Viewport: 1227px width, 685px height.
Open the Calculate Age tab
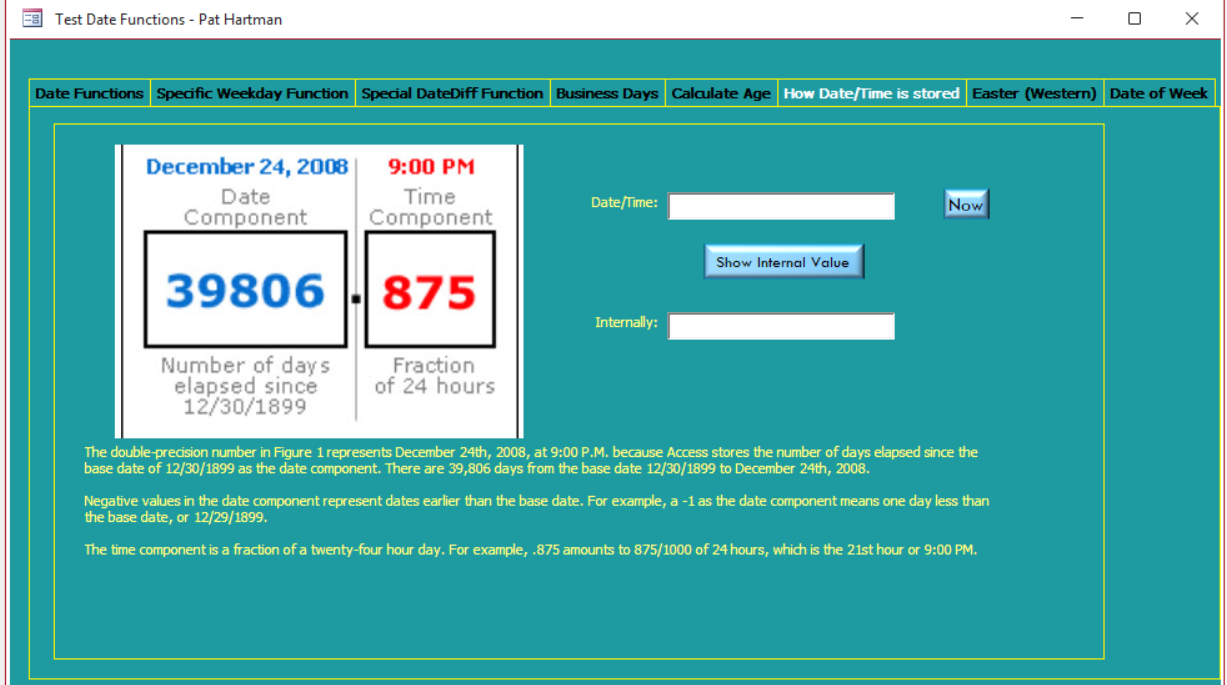coord(721,93)
